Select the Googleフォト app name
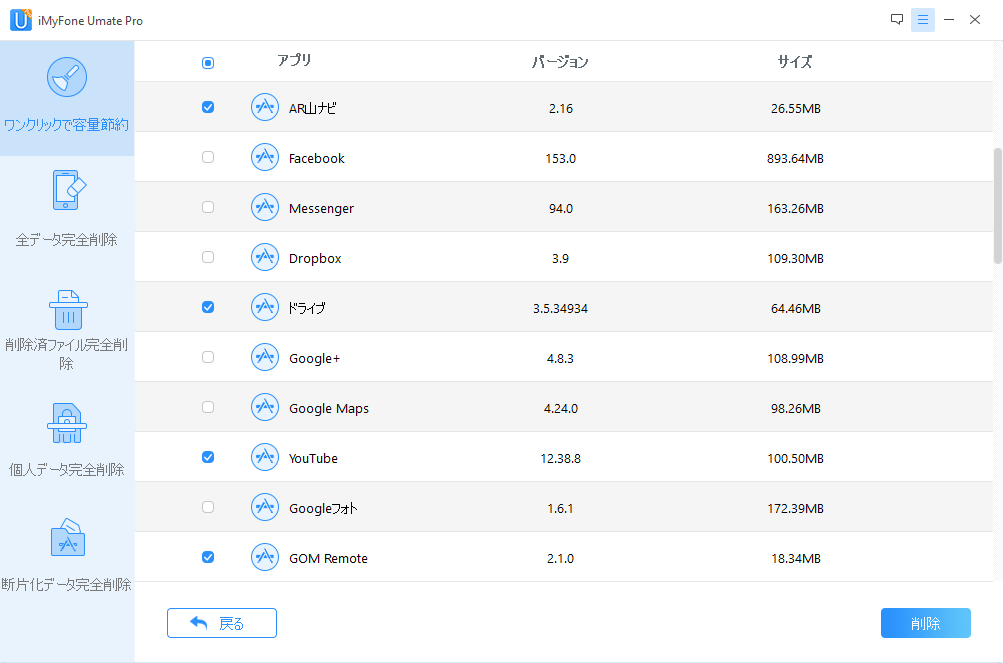 click(323, 508)
